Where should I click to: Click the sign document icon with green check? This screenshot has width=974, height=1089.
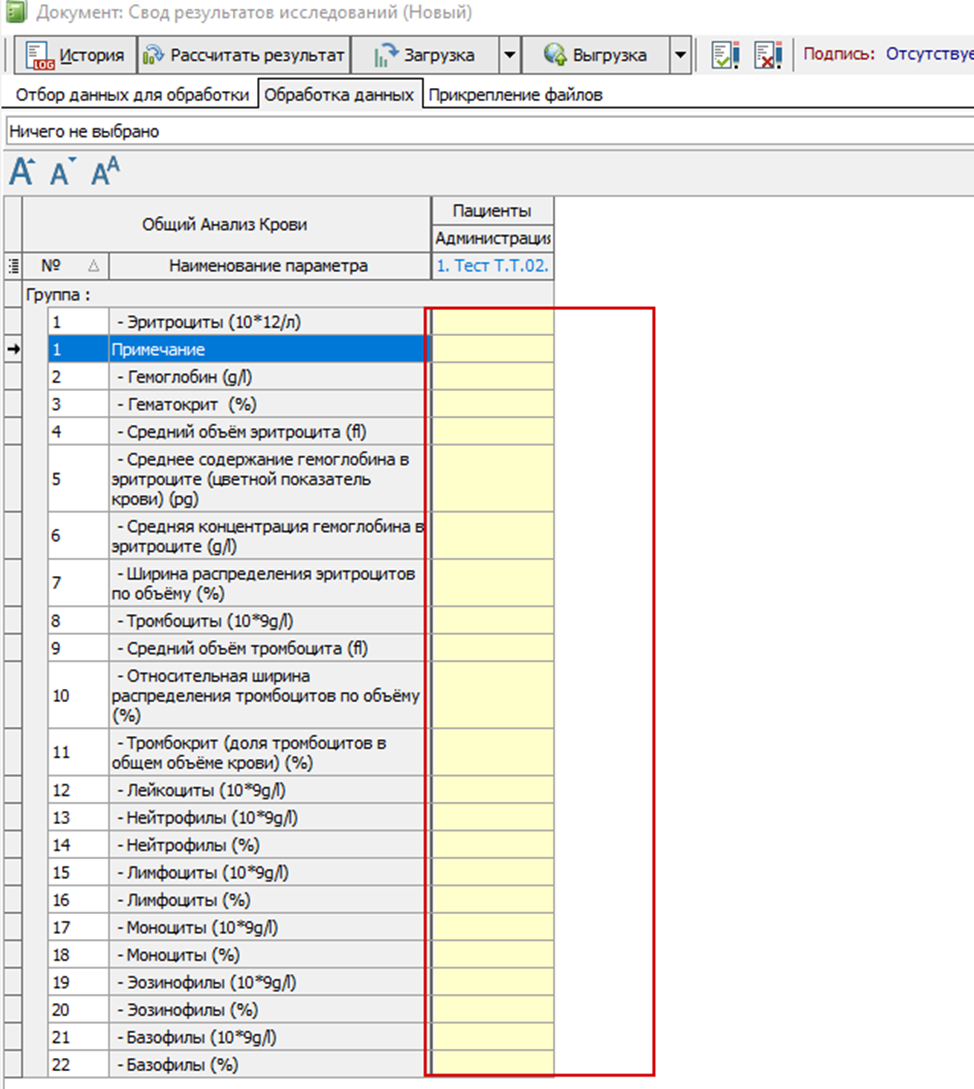tap(725, 55)
